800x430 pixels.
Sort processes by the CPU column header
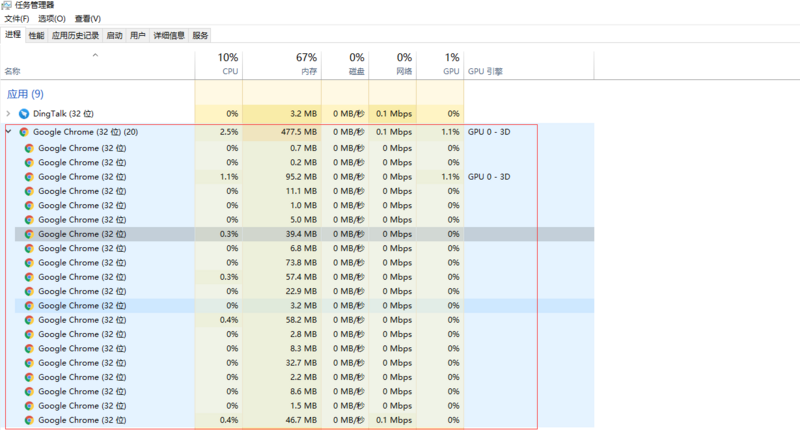[218, 65]
